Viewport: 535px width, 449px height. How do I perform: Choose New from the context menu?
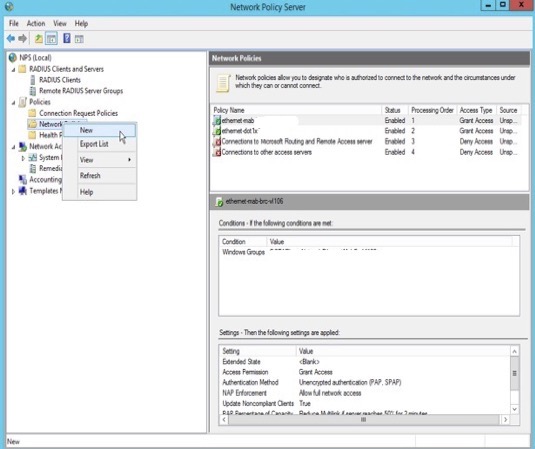click(100, 130)
